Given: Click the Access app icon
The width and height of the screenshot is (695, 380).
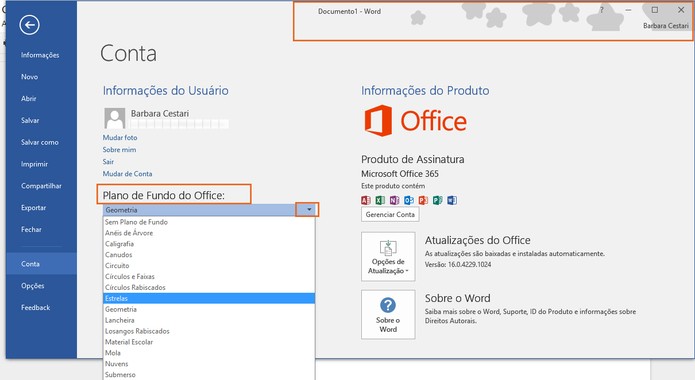Looking at the screenshot, I should pyautogui.click(x=366, y=200).
